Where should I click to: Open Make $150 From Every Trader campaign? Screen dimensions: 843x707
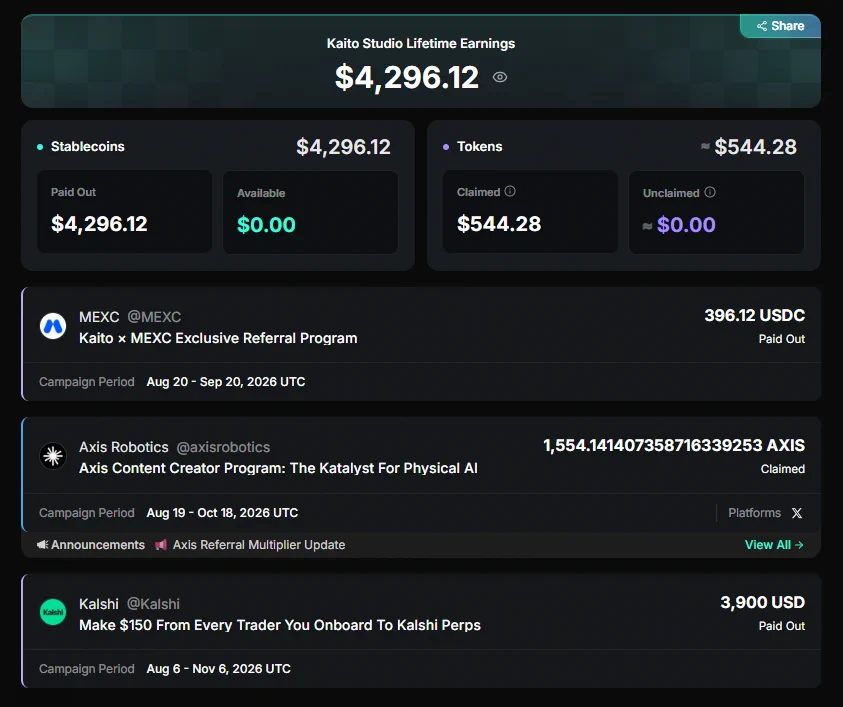[x=280, y=625]
